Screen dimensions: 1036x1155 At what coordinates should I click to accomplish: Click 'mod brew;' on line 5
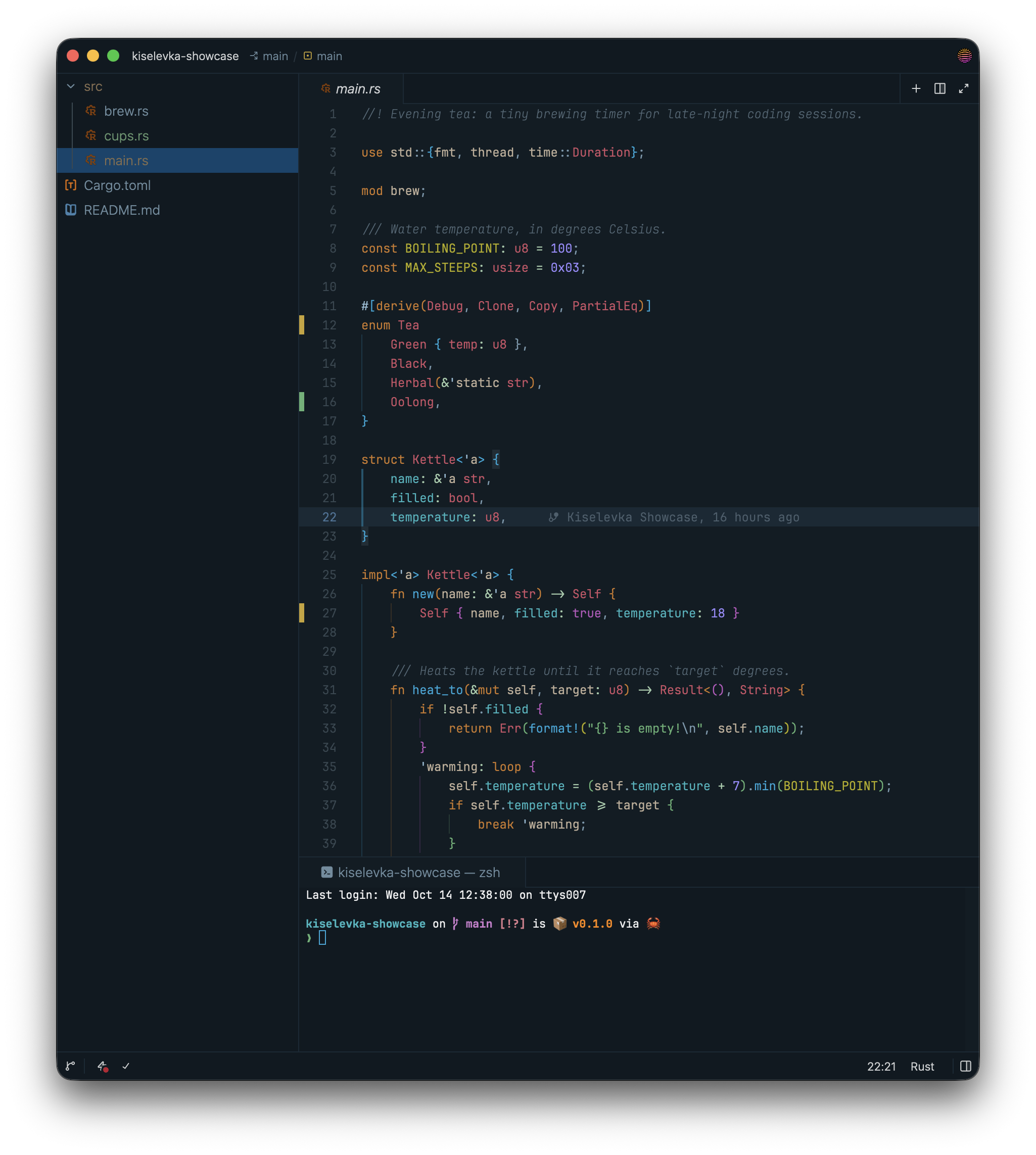393,190
